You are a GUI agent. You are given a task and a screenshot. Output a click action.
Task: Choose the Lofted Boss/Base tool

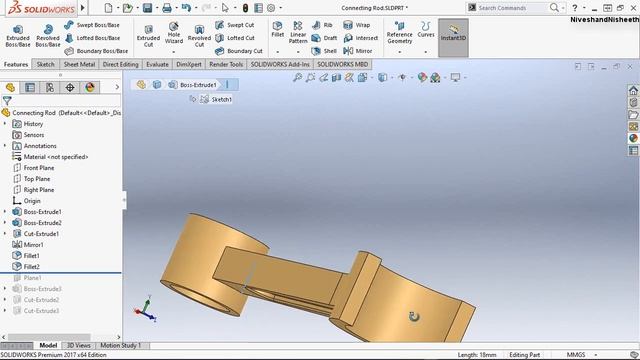(x=92, y=38)
